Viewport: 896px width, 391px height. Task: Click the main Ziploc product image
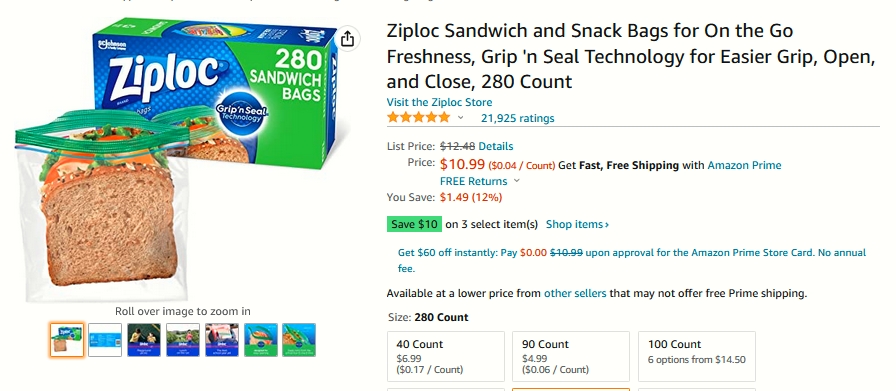[175, 159]
